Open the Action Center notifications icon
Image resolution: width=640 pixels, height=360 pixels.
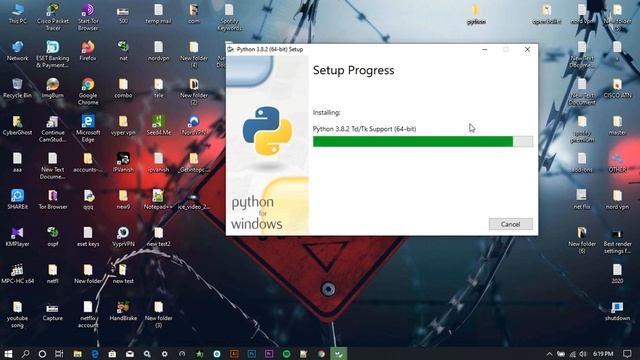[627, 354]
